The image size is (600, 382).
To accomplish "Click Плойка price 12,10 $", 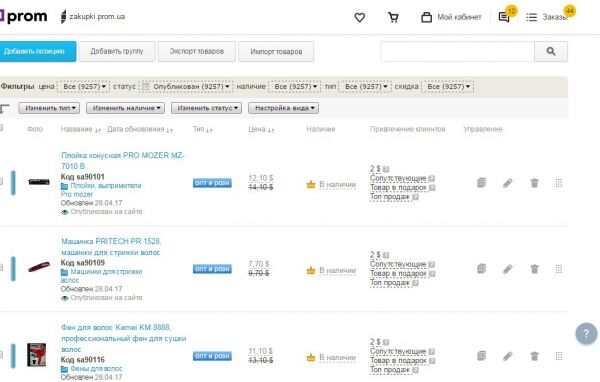I will click(x=261, y=178).
